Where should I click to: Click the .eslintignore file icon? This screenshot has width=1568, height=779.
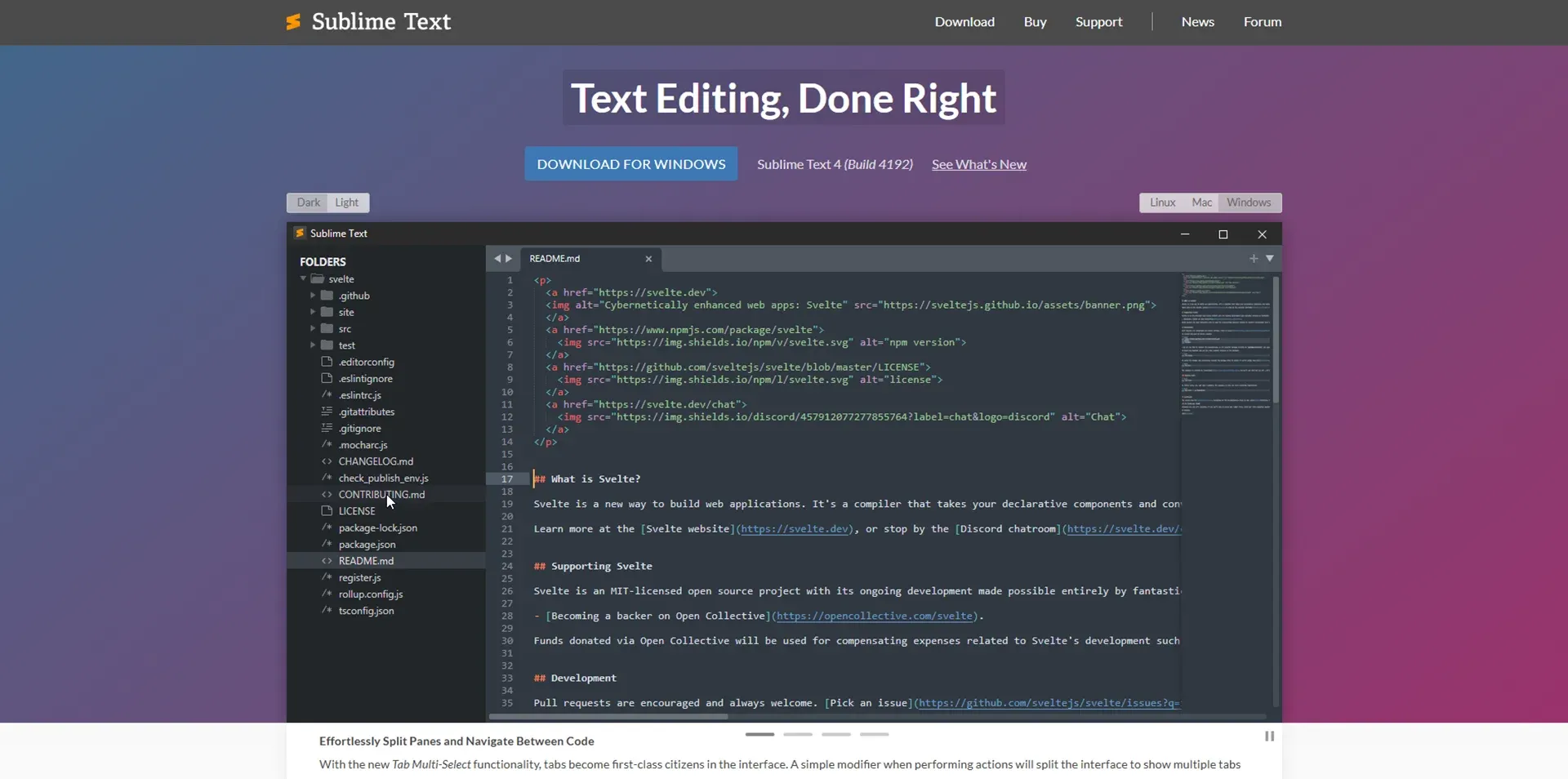tap(327, 378)
